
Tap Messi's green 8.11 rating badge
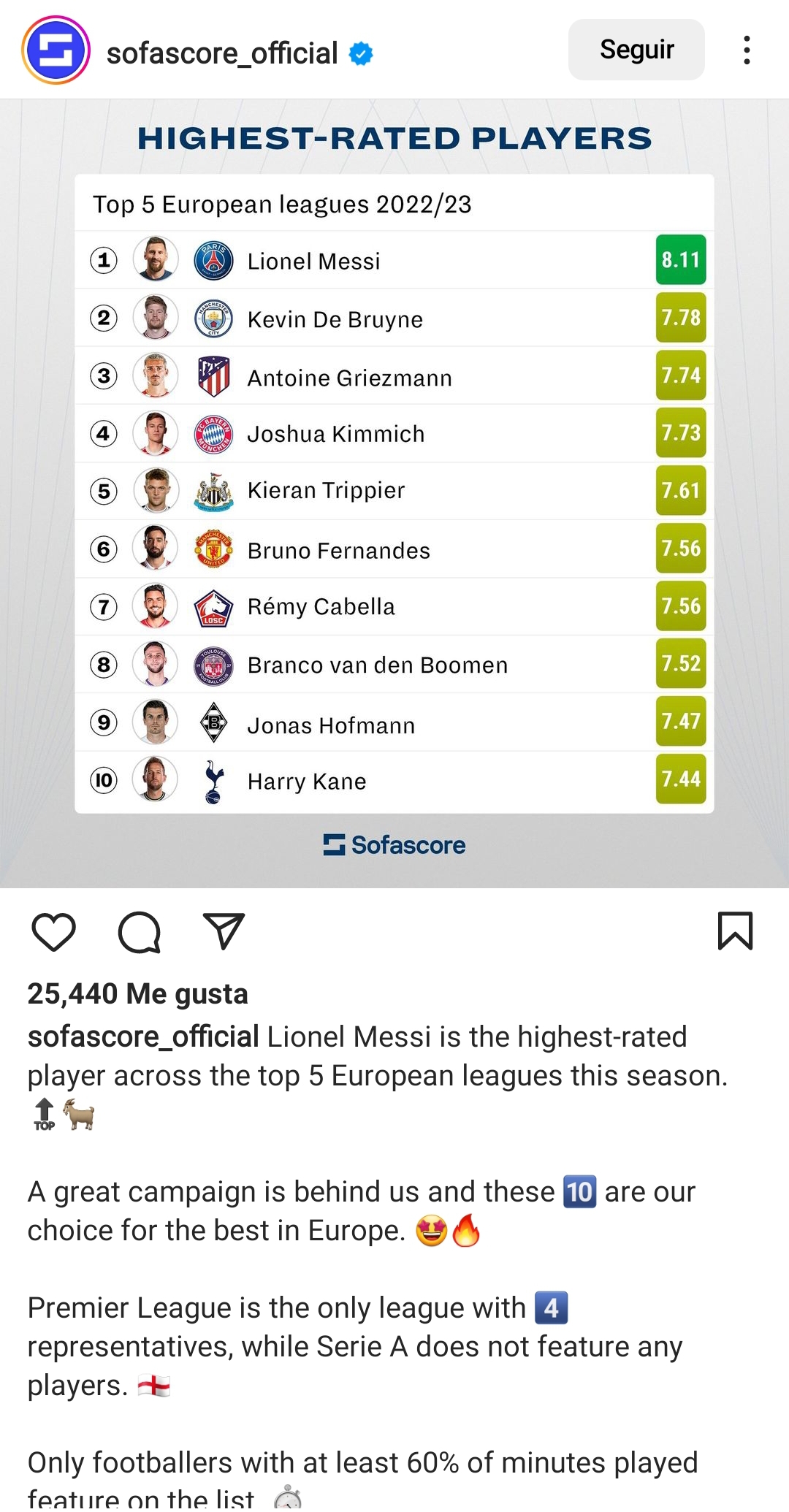681,259
